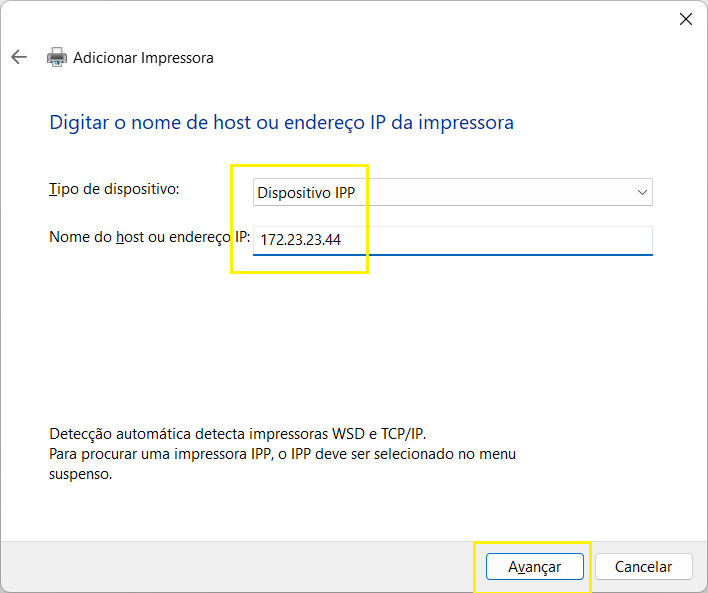Click the Para procurar uma impressora IPP text
This screenshot has width=708, height=593.
point(282,454)
